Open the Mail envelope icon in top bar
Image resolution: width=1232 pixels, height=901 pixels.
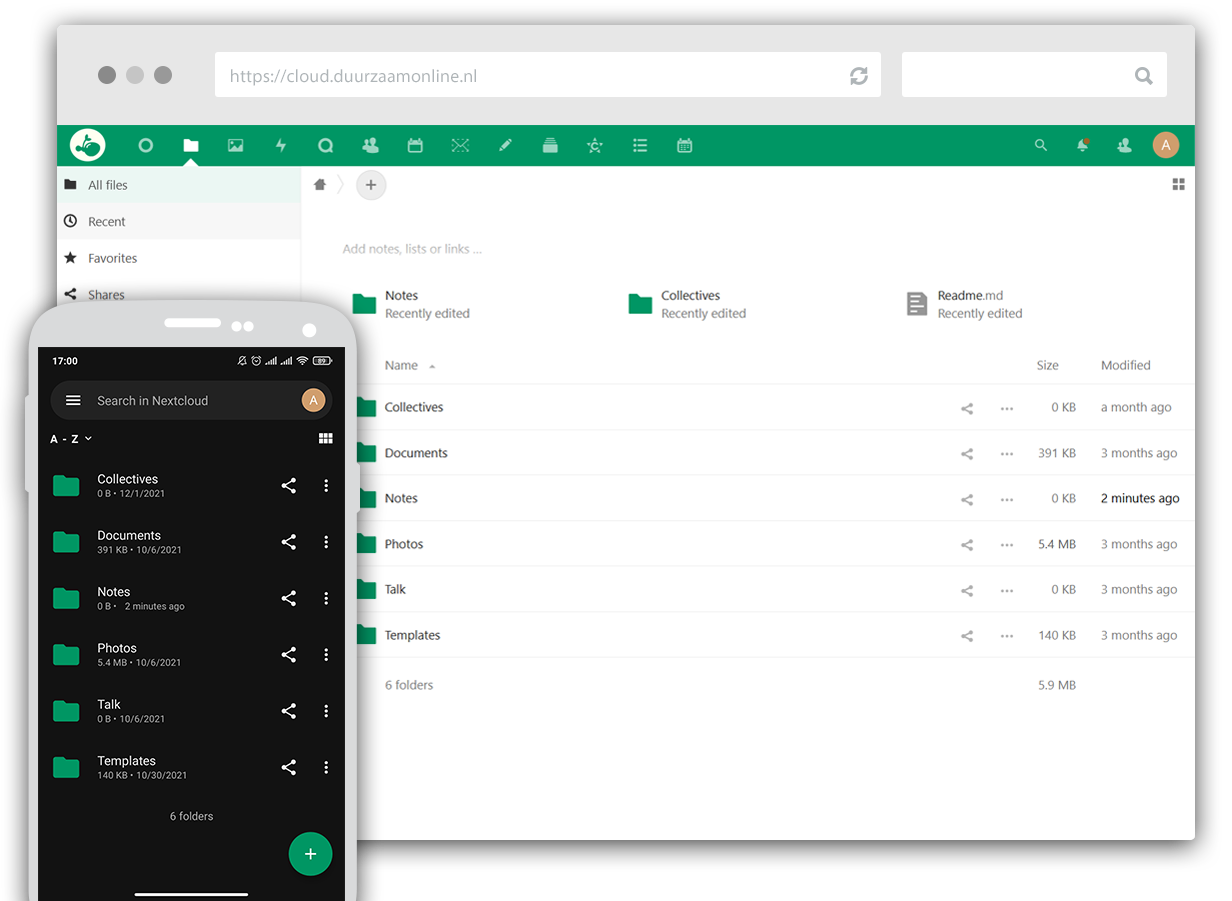(x=460, y=146)
